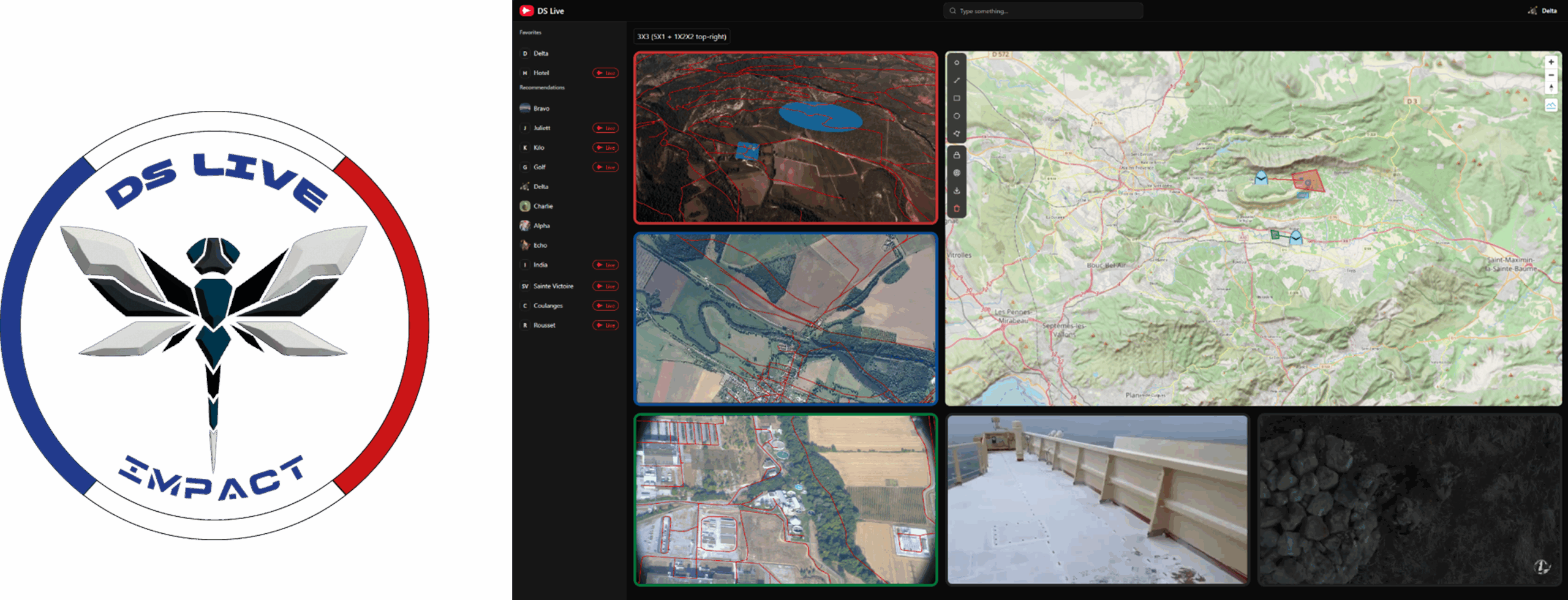Click the download icon in map toolbar
This screenshot has height=600, width=1568.
tap(956, 190)
